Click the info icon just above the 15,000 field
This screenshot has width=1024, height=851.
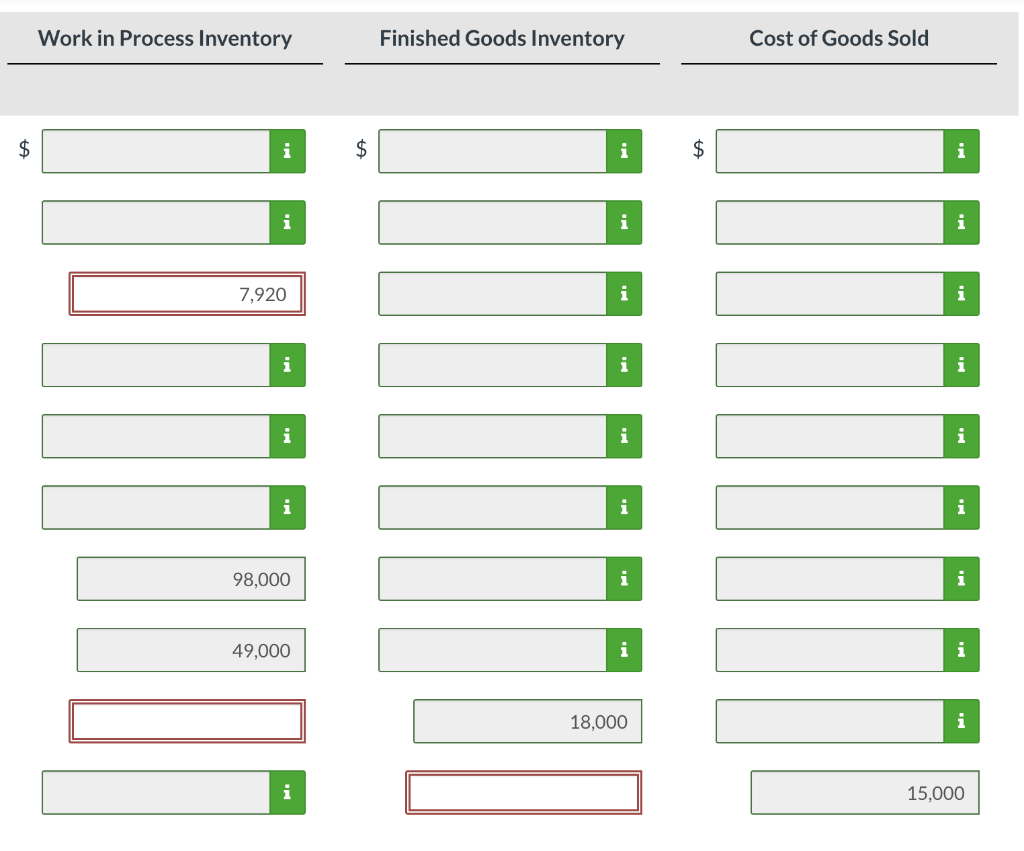click(961, 720)
